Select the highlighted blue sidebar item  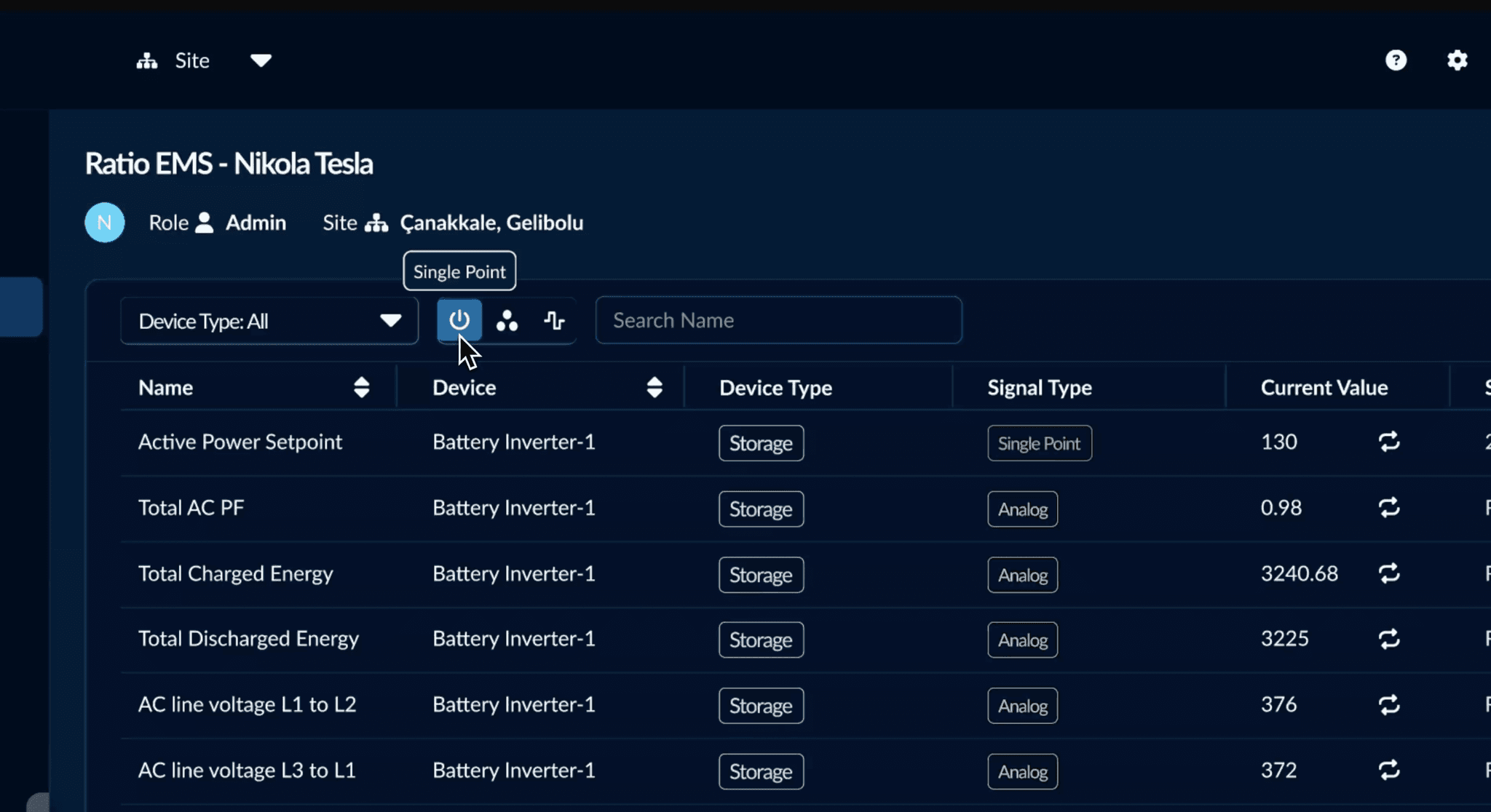click(x=21, y=307)
